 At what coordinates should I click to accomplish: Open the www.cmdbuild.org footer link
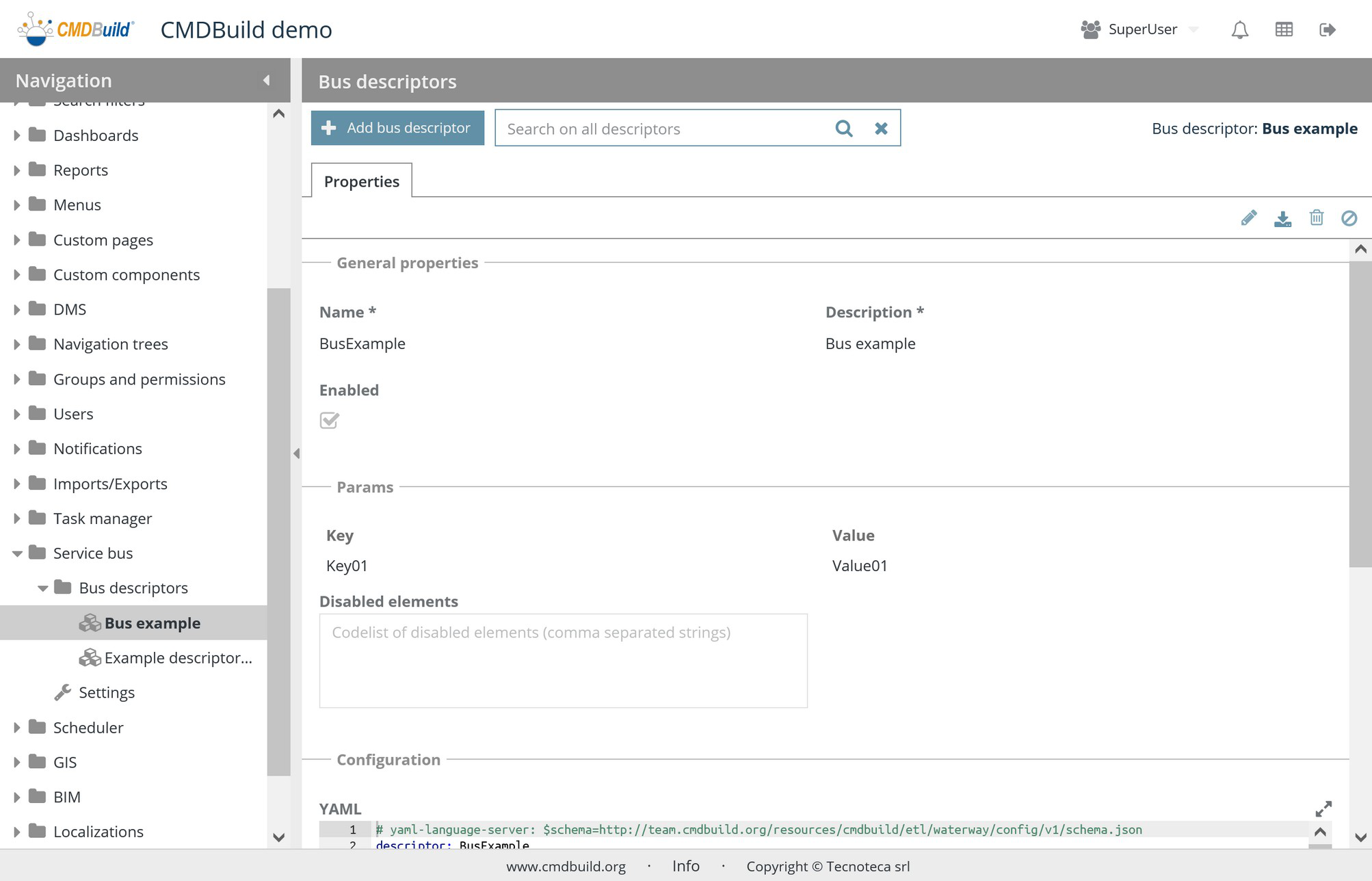[x=566, y=867]
